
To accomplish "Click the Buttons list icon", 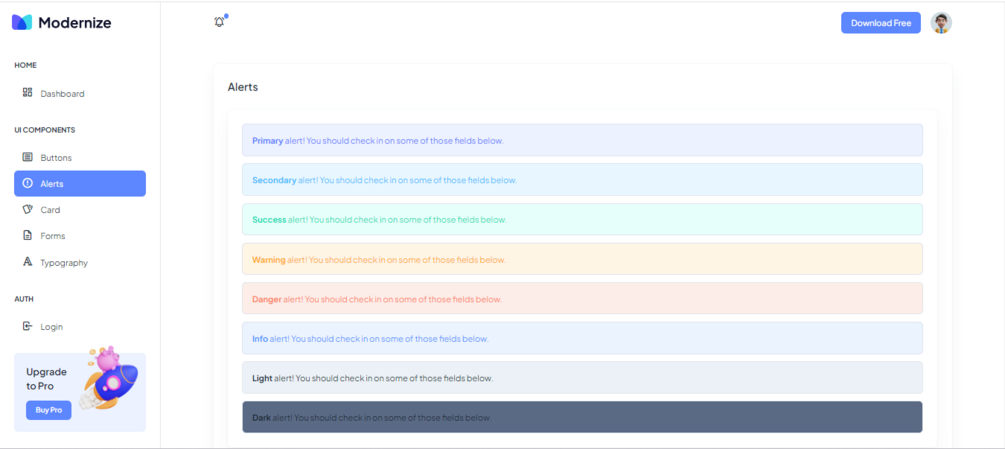I will pos(27,157).
